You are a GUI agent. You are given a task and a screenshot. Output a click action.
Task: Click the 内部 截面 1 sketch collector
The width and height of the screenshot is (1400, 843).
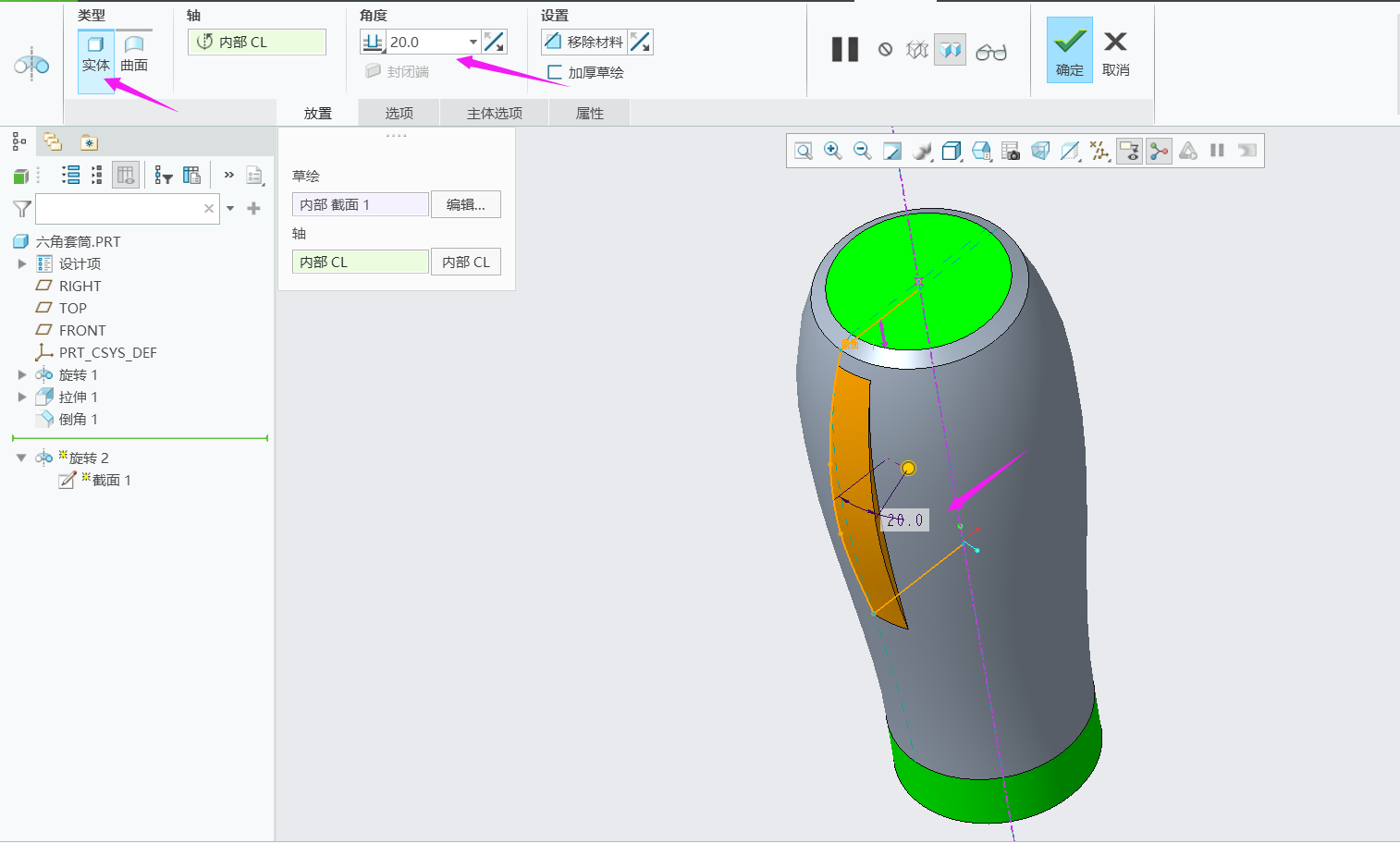pos(361,204)
